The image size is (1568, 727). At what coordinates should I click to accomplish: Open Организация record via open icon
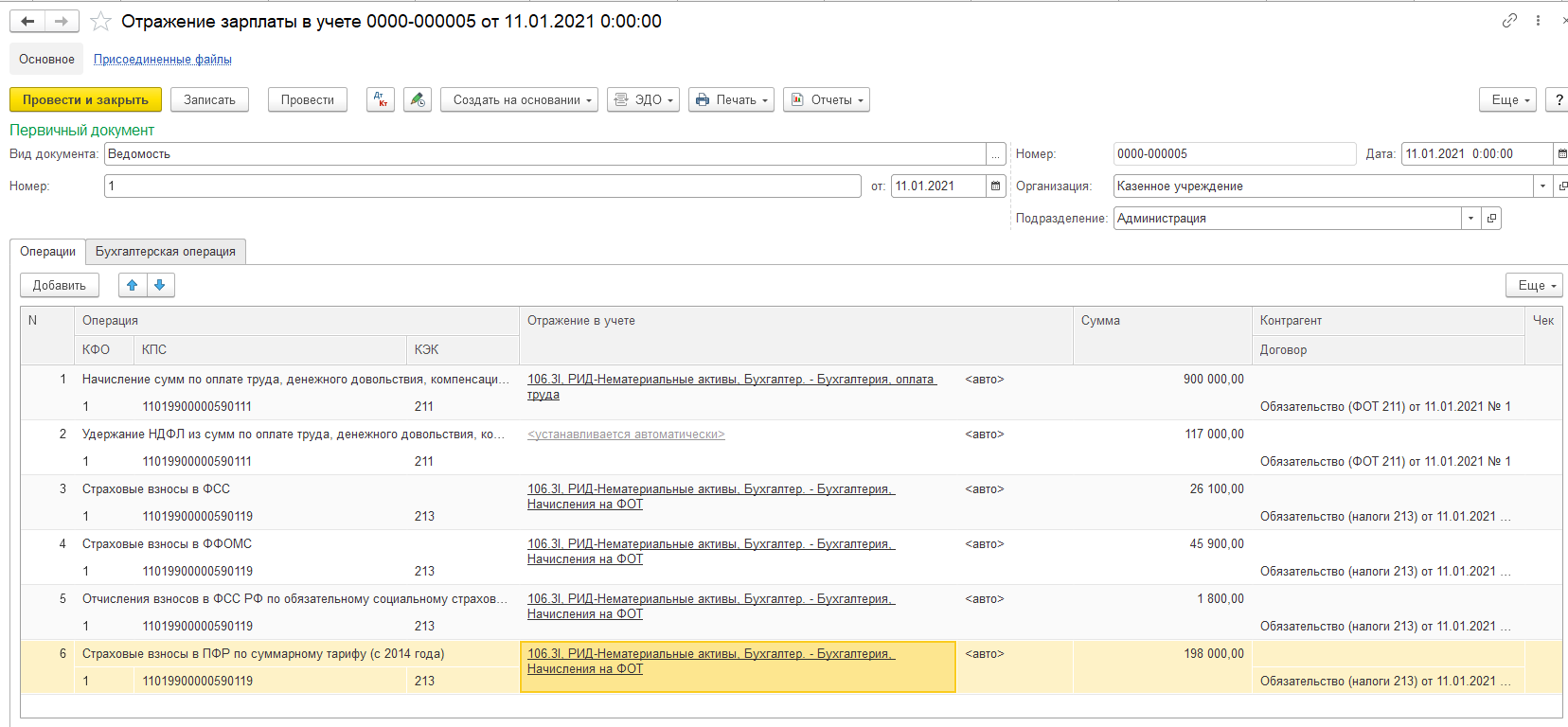point(1561,186)
